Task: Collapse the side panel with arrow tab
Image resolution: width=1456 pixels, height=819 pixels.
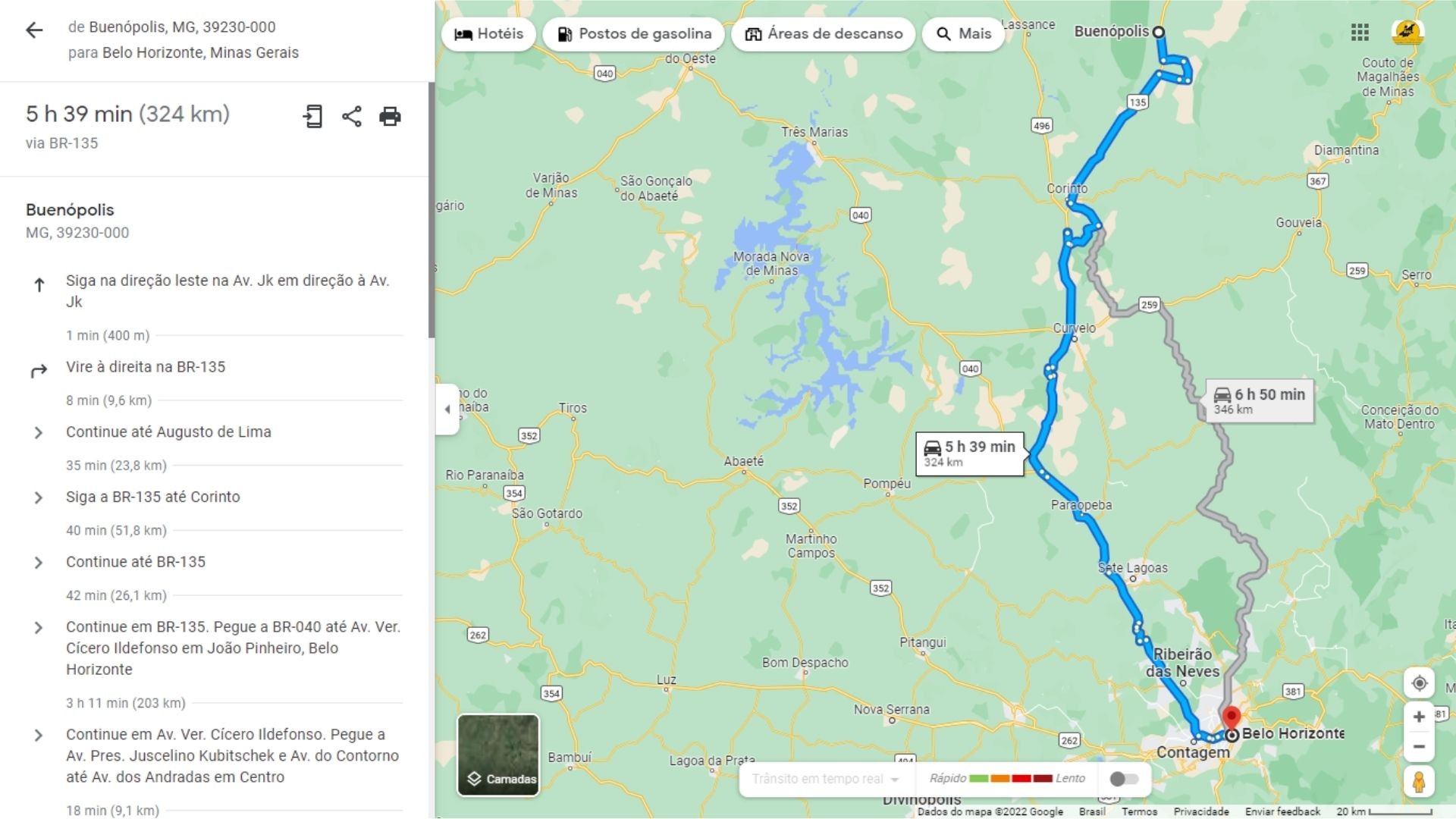Action: click(447, 409)
